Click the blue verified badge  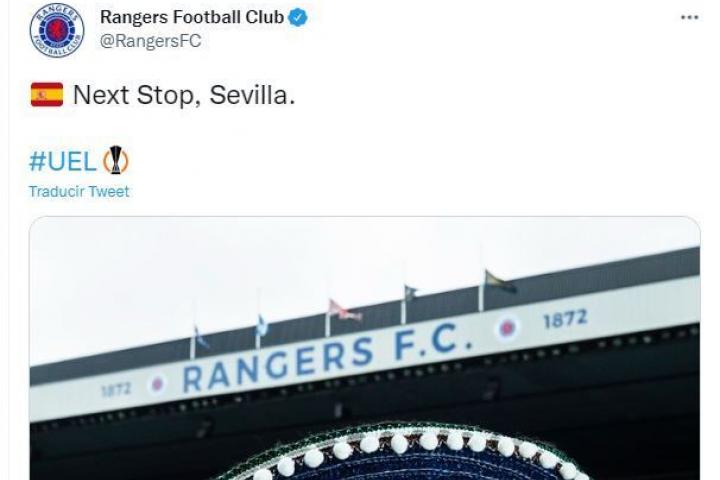[298, 17]
